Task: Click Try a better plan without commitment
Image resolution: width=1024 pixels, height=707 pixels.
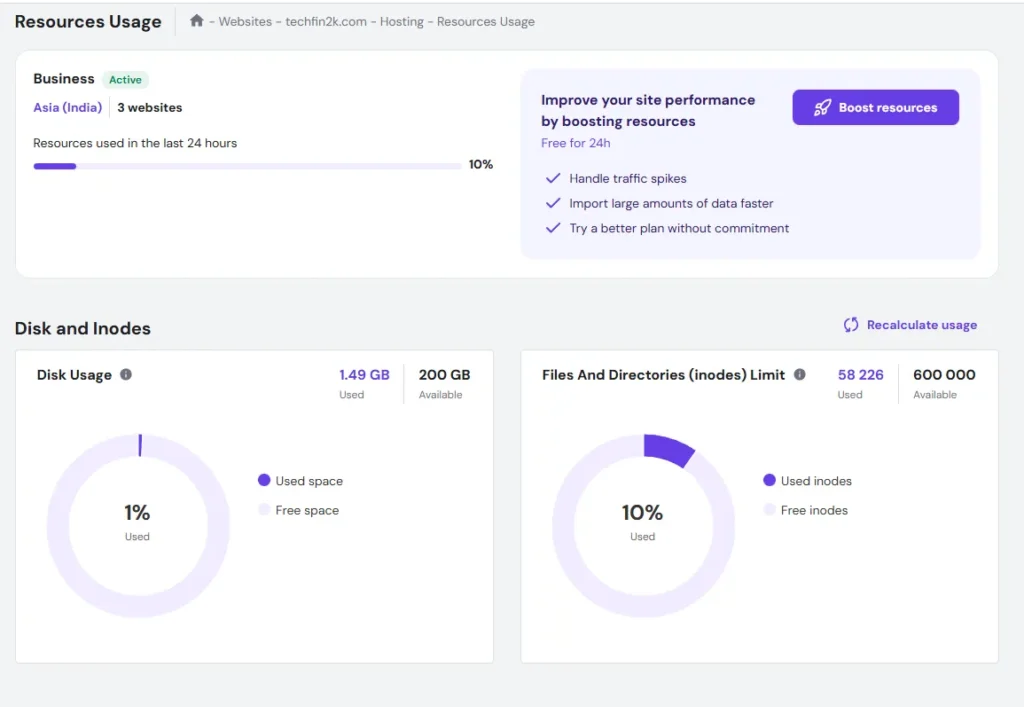Action: pyautogui.click(x=679, y=228)
